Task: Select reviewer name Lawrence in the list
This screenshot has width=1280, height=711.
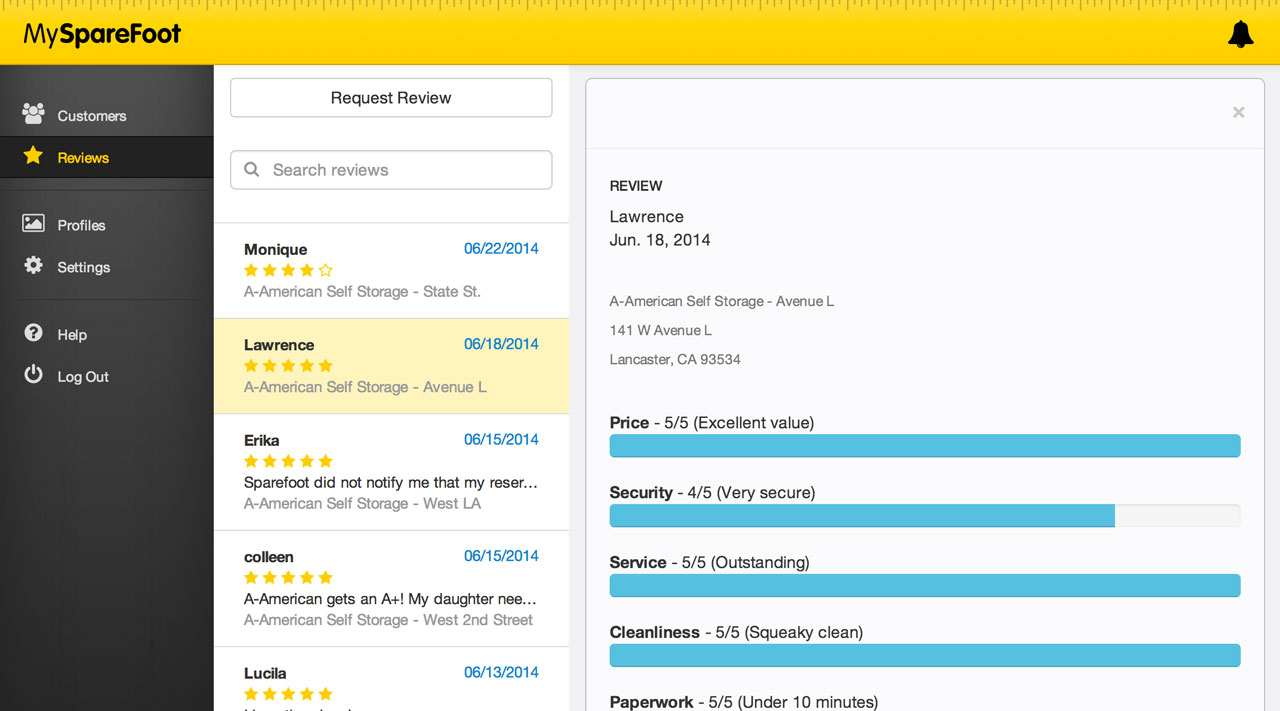Action: [x=279, y=345]
